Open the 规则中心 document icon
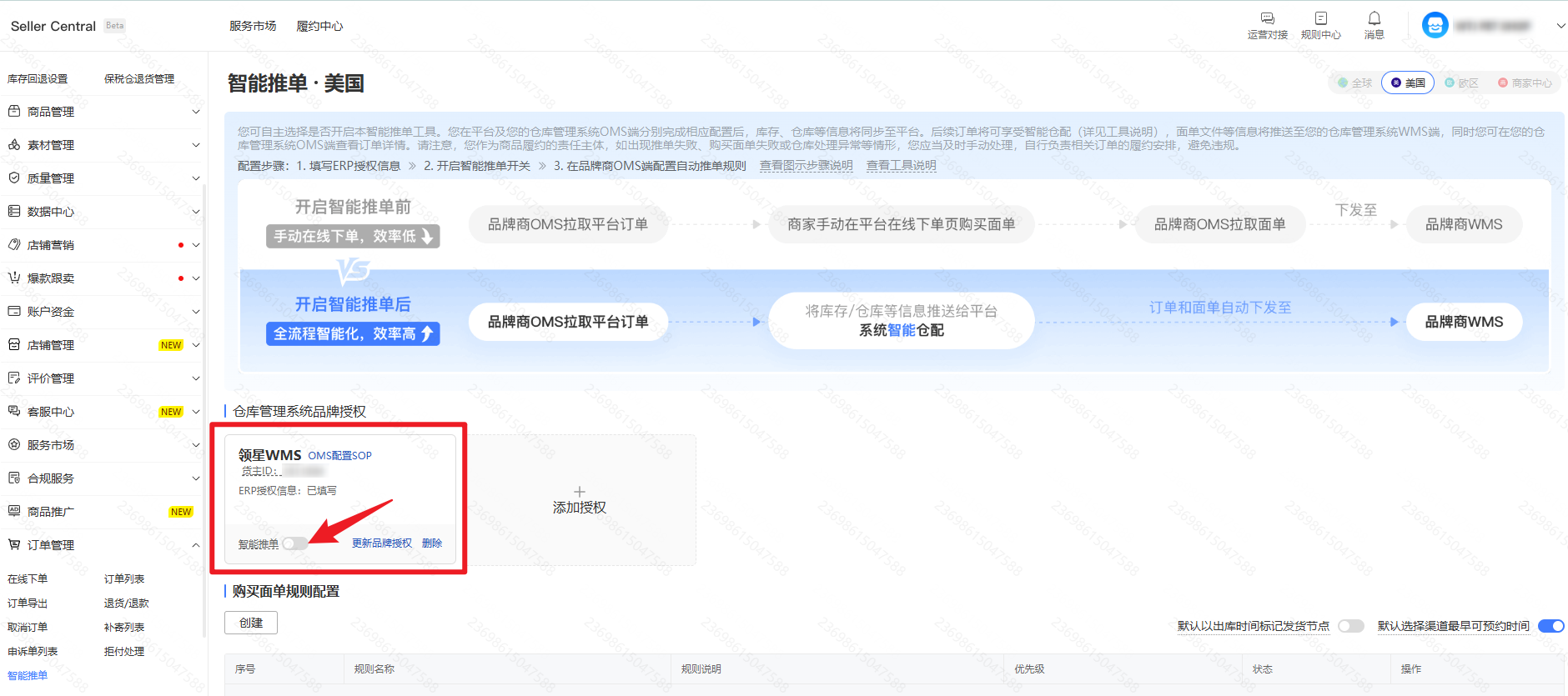Image resolution: width=1568 pixels, height=696 pixels. 1320,18
